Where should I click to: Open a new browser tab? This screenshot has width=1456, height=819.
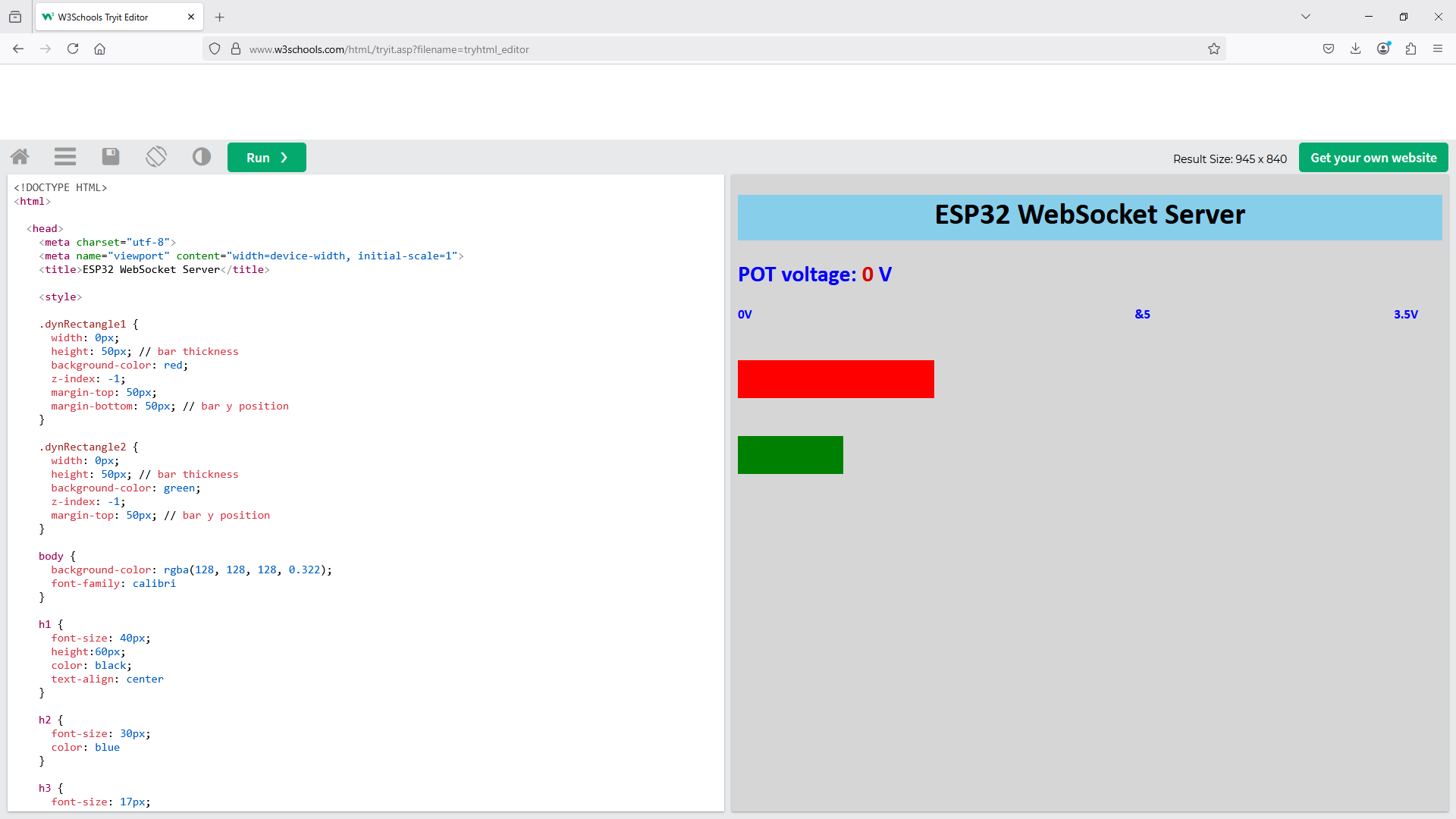pos(220,17)
